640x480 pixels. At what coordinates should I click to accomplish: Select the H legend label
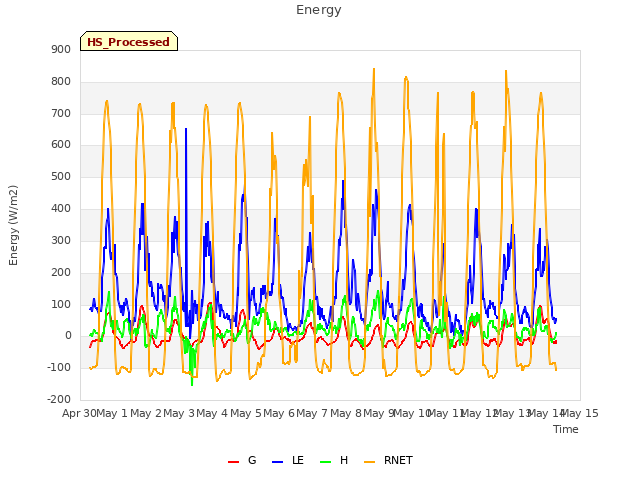pyautogui.click(x=344, y=460)
